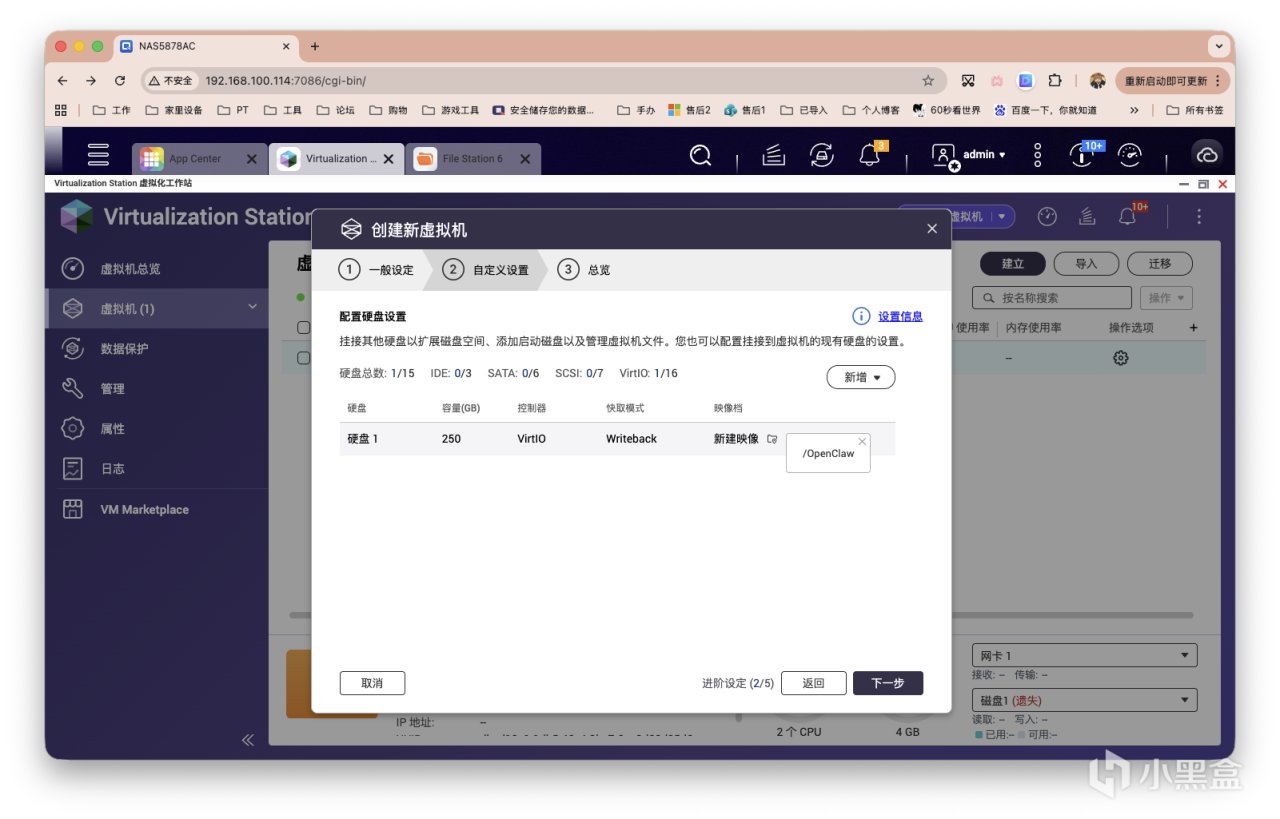Click 下一步 to continue
Screen dimensions: 1280x819
tap(888, 683)
